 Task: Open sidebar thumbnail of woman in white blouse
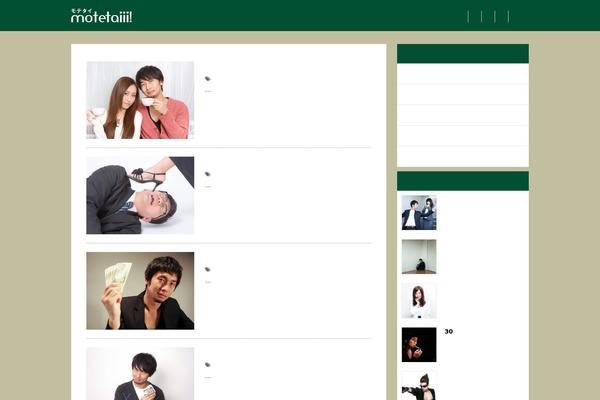(x=419, y=301)
